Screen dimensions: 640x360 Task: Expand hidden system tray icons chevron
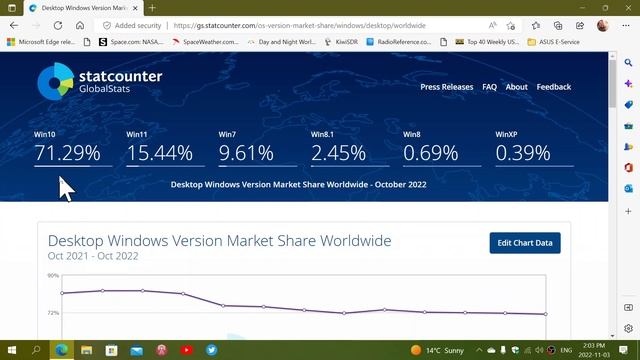tap(479, 350)
